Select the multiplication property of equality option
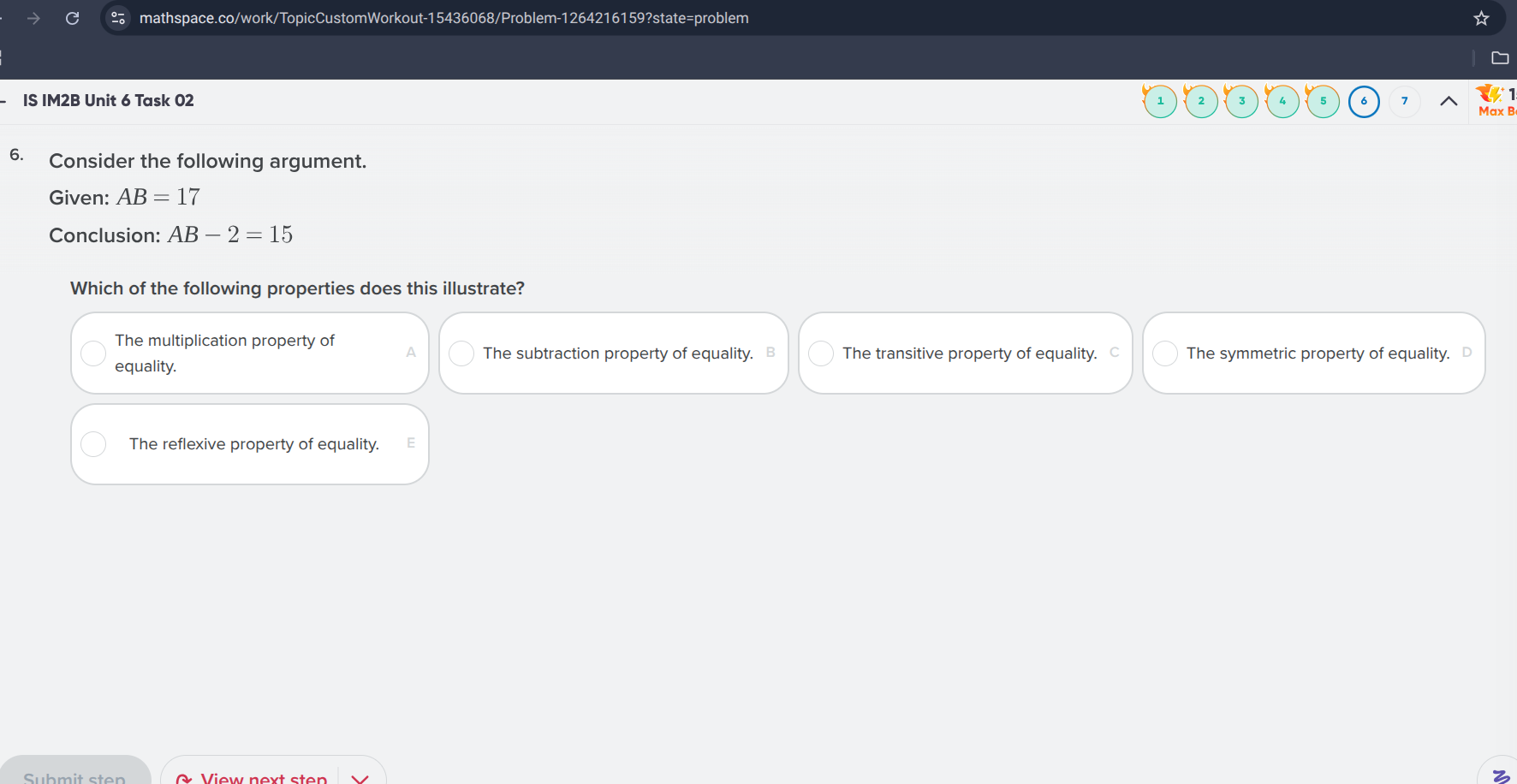 tap(93, 353)
